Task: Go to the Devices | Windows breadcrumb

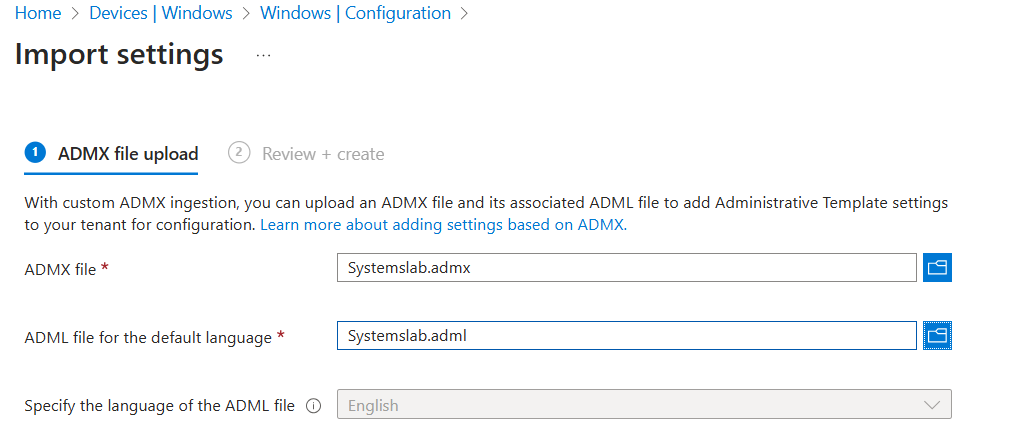Action: click(160, 14)
